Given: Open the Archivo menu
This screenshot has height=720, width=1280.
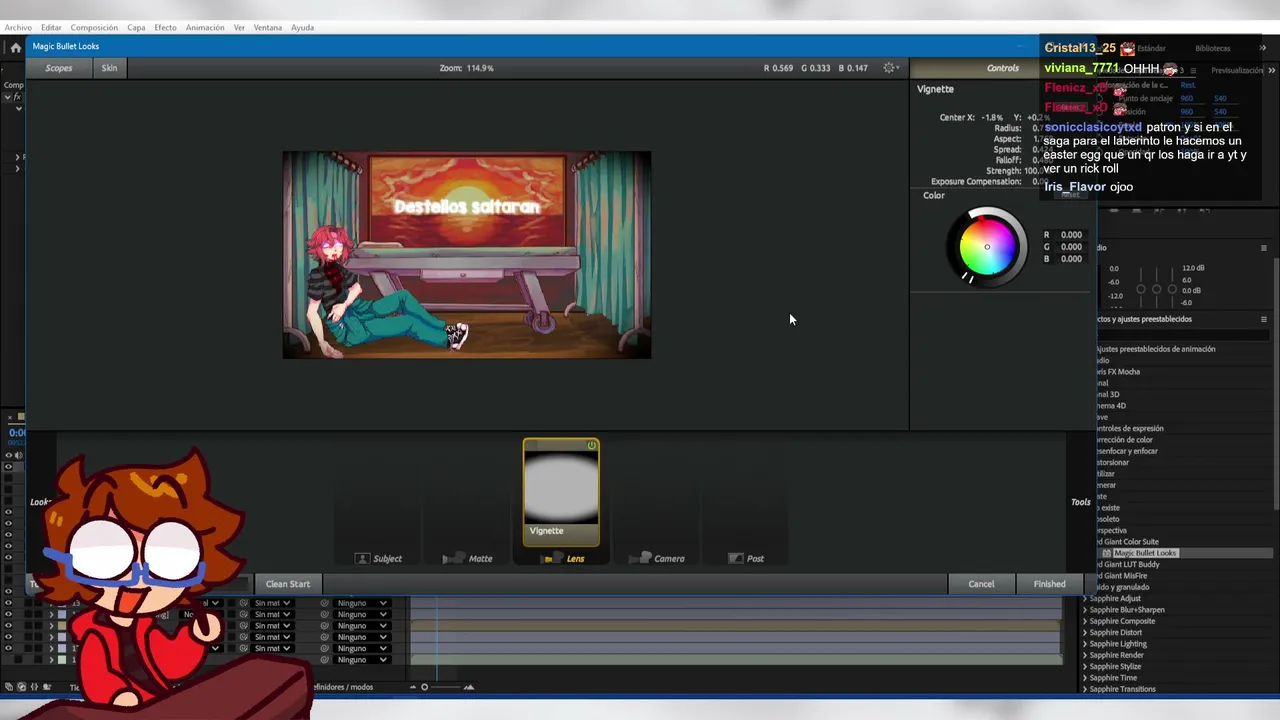Looking at the screenshot, I should (18, 28).
